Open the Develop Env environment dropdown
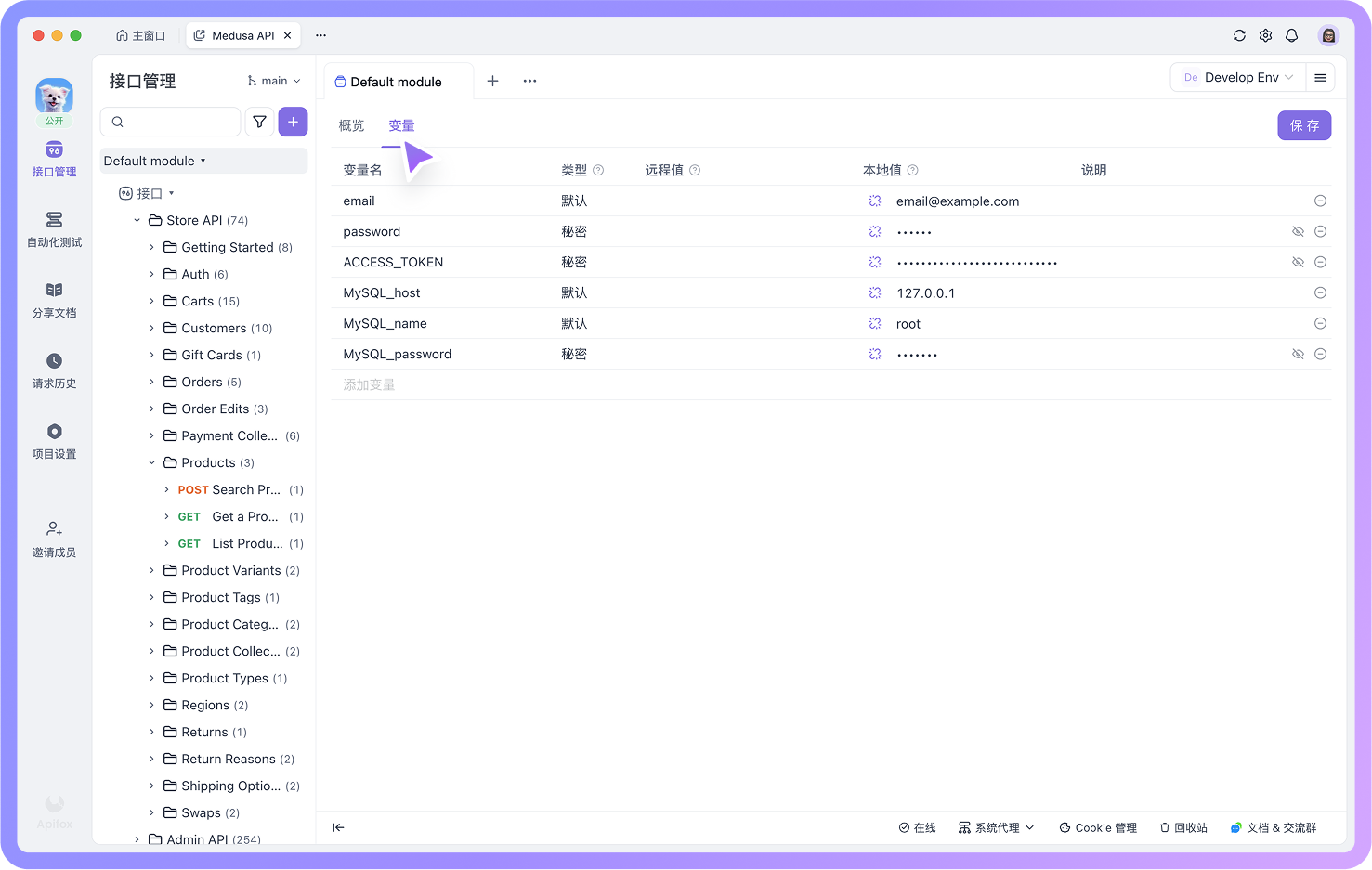Image resolution: width=1372 pixels, height=870 pixels. (1238, 77)
